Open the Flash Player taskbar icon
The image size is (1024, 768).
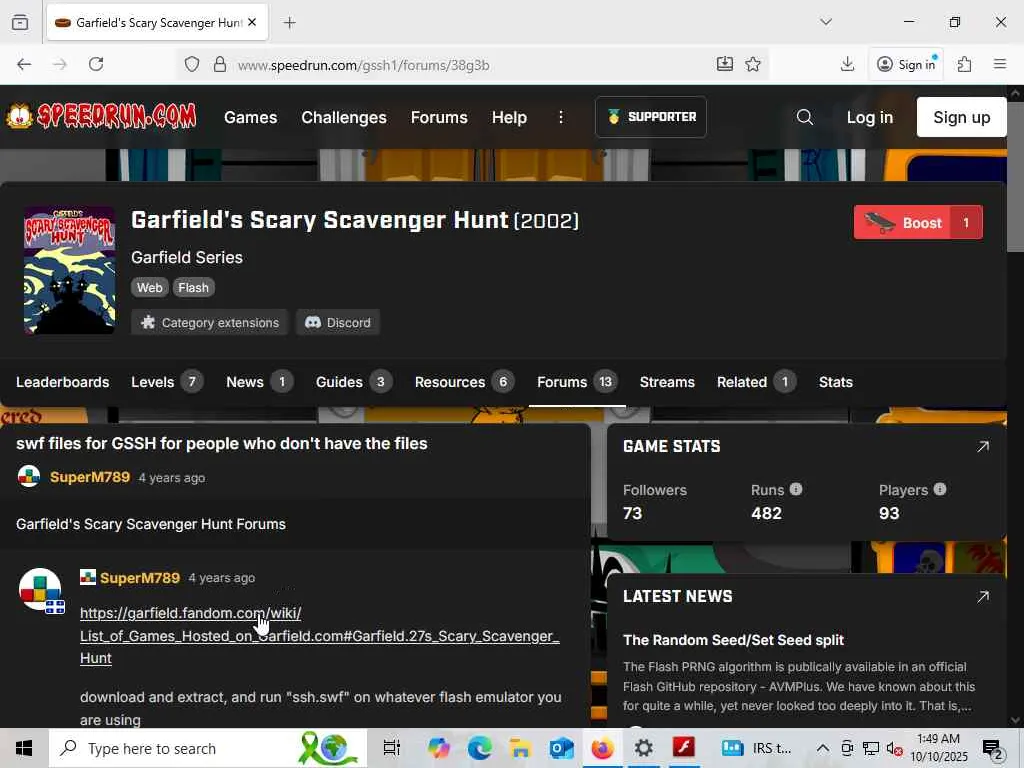[684, 747]
